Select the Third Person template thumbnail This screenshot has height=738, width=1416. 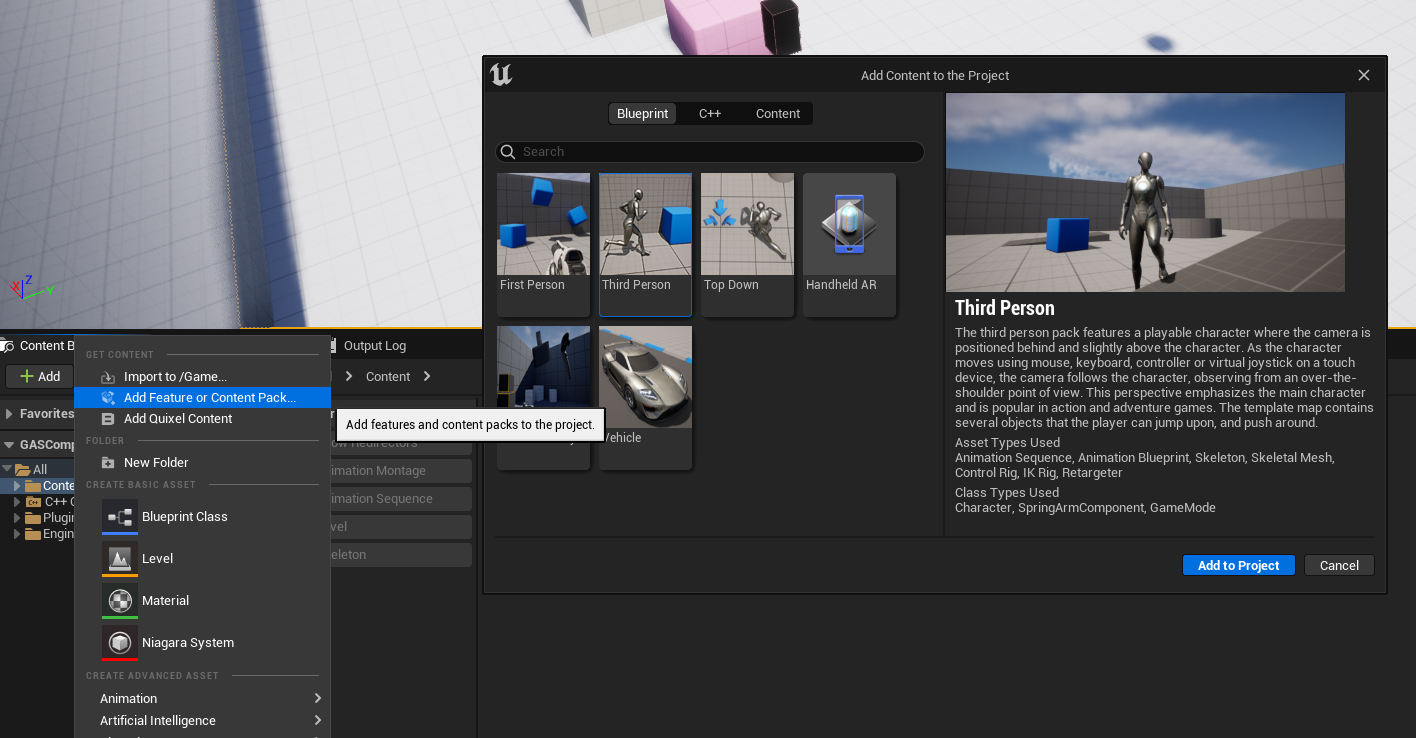[646, 224]
